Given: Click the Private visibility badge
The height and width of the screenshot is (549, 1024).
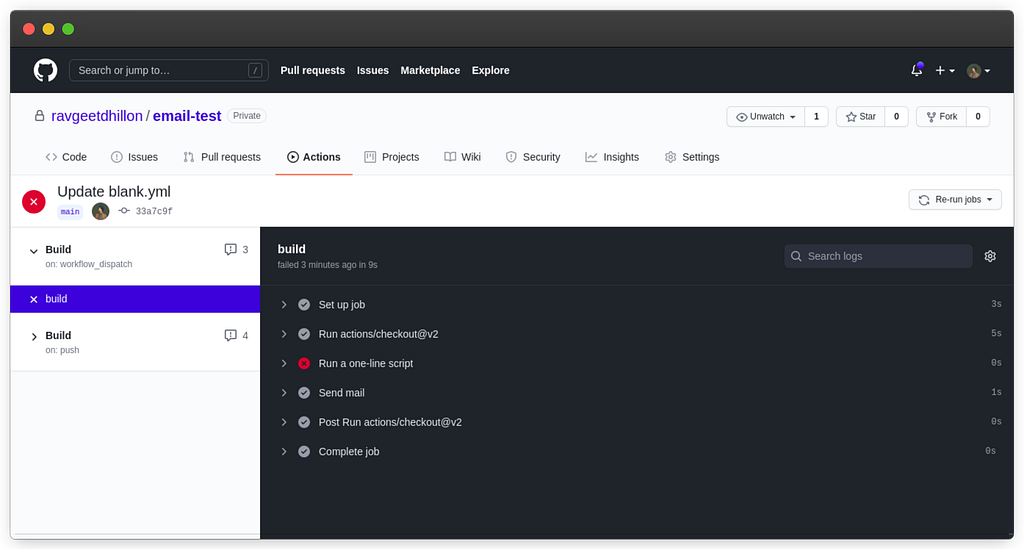Looking at the screenshot, I should point(247,116).
